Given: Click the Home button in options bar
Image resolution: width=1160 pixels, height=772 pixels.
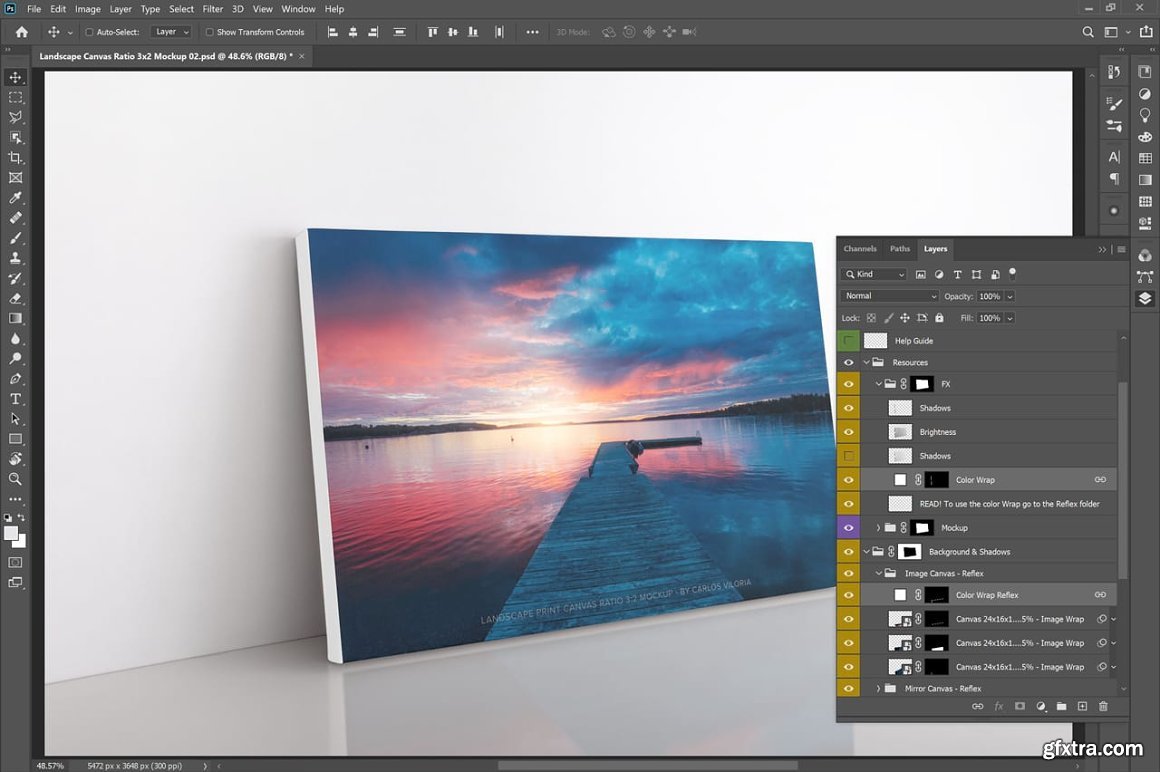Looking at the screenshot, I should (22, 32).
